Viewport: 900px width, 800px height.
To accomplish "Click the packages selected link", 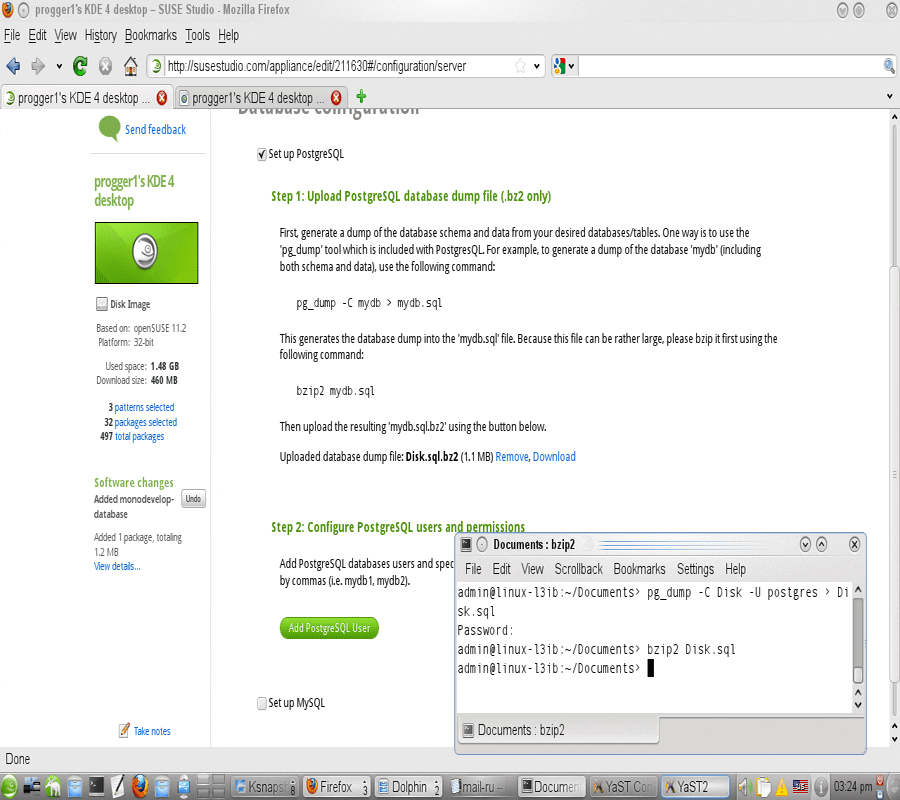I will click(x=146, y=422).
